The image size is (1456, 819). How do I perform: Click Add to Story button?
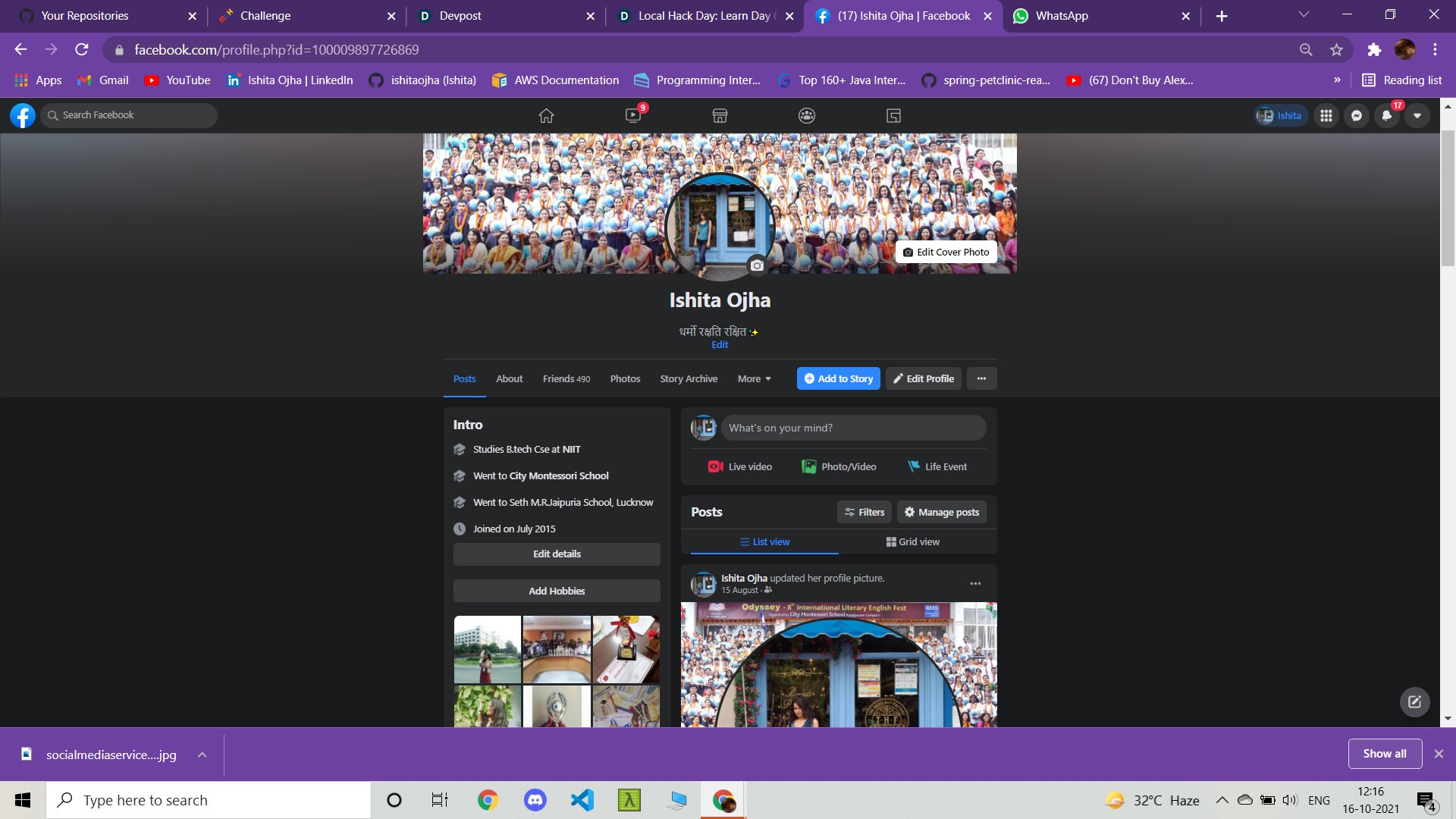click(838, 378)
